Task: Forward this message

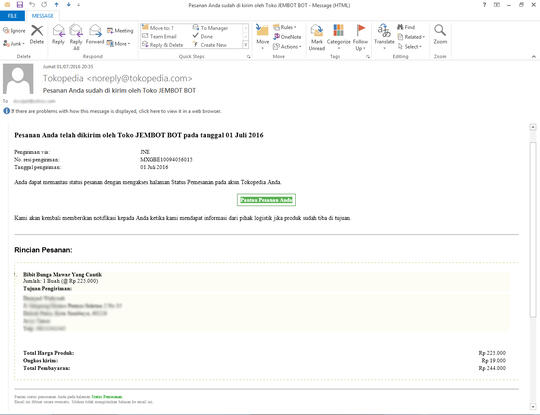Action: (x=95, y=34)
